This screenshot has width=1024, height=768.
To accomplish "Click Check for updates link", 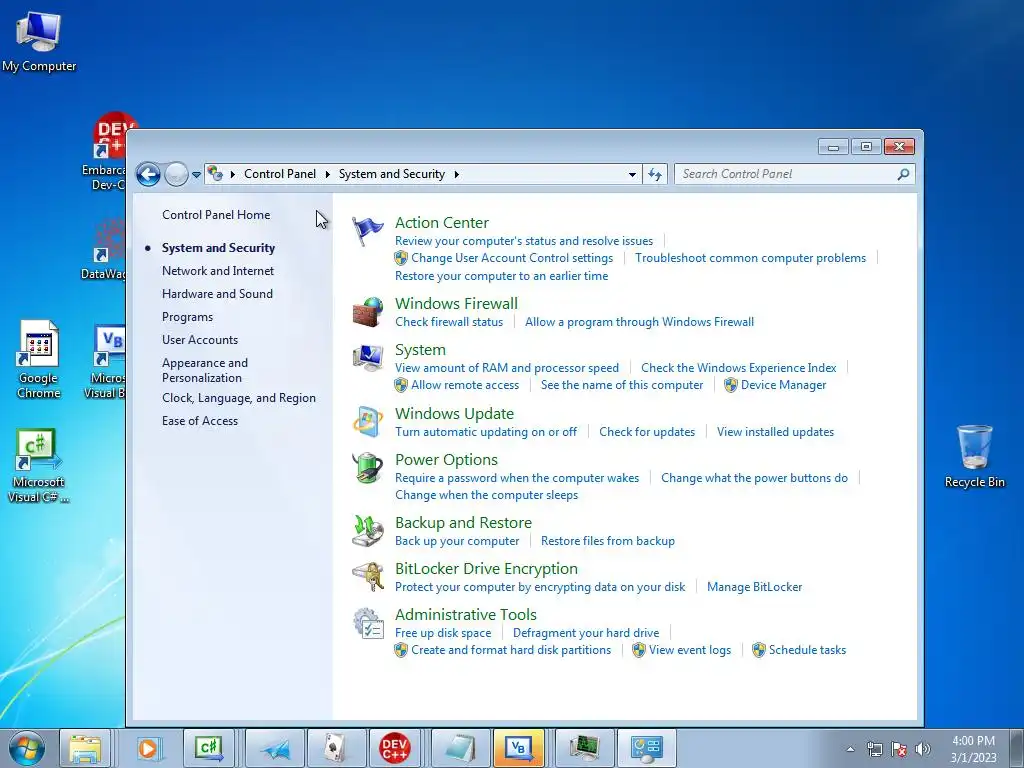I will pos(647,432).
